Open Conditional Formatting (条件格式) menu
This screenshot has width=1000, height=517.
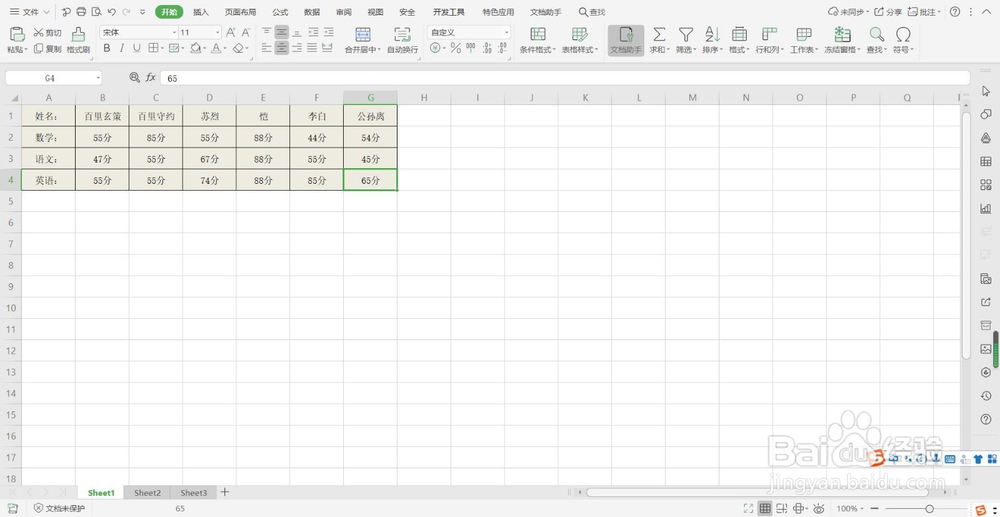[x=538, y=40]
